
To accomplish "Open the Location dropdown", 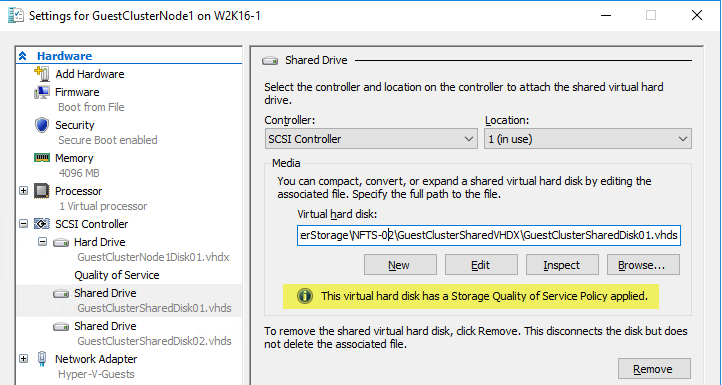I will click(x=588, y=139).
